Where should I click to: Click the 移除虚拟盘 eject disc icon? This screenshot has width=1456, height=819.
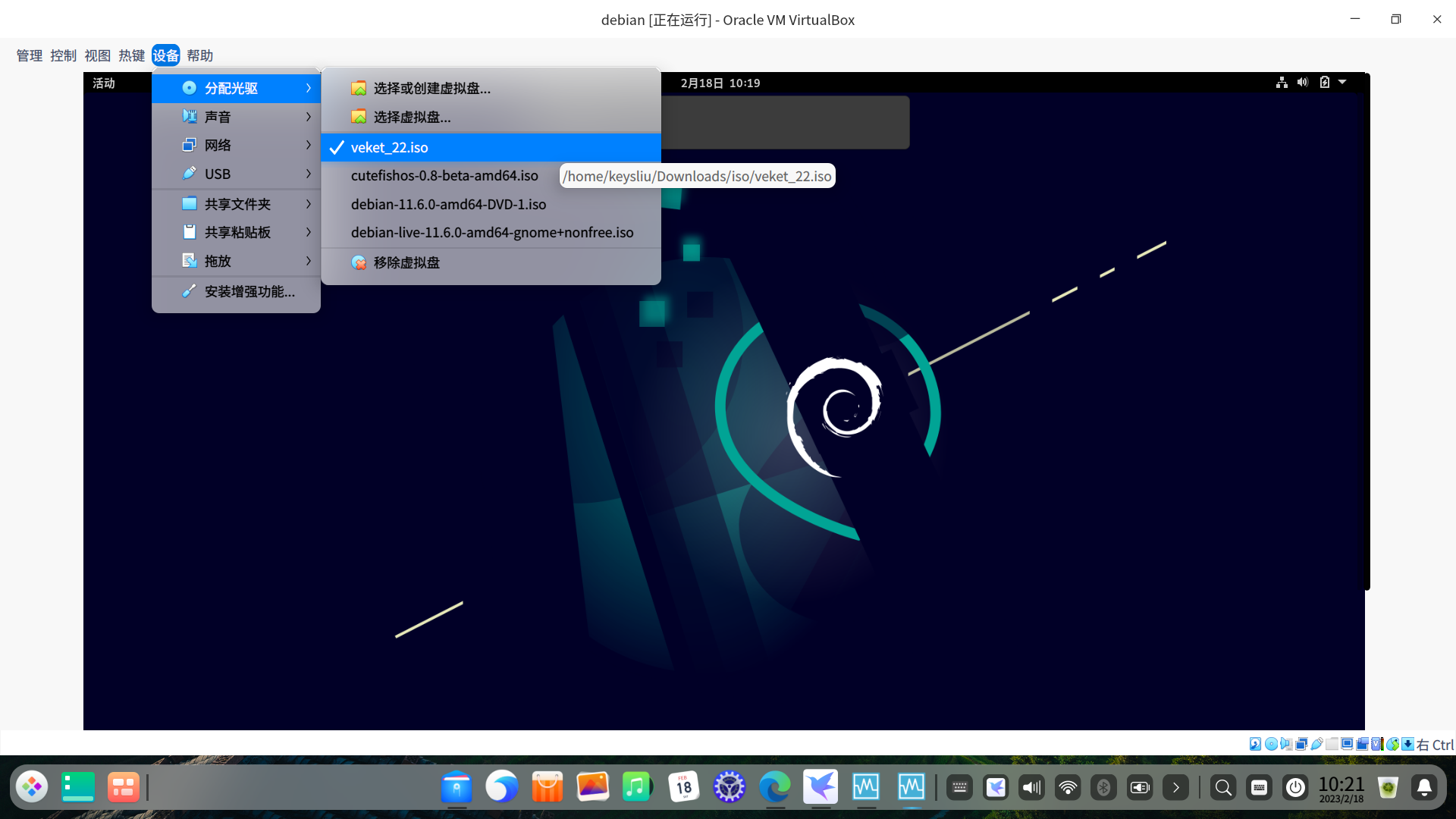[x=359, y=262]
